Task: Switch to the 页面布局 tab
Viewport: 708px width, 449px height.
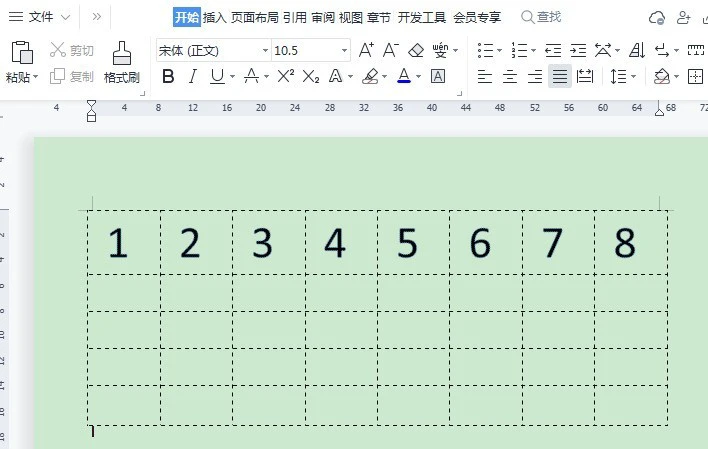Action: click(x=255, y=18)
